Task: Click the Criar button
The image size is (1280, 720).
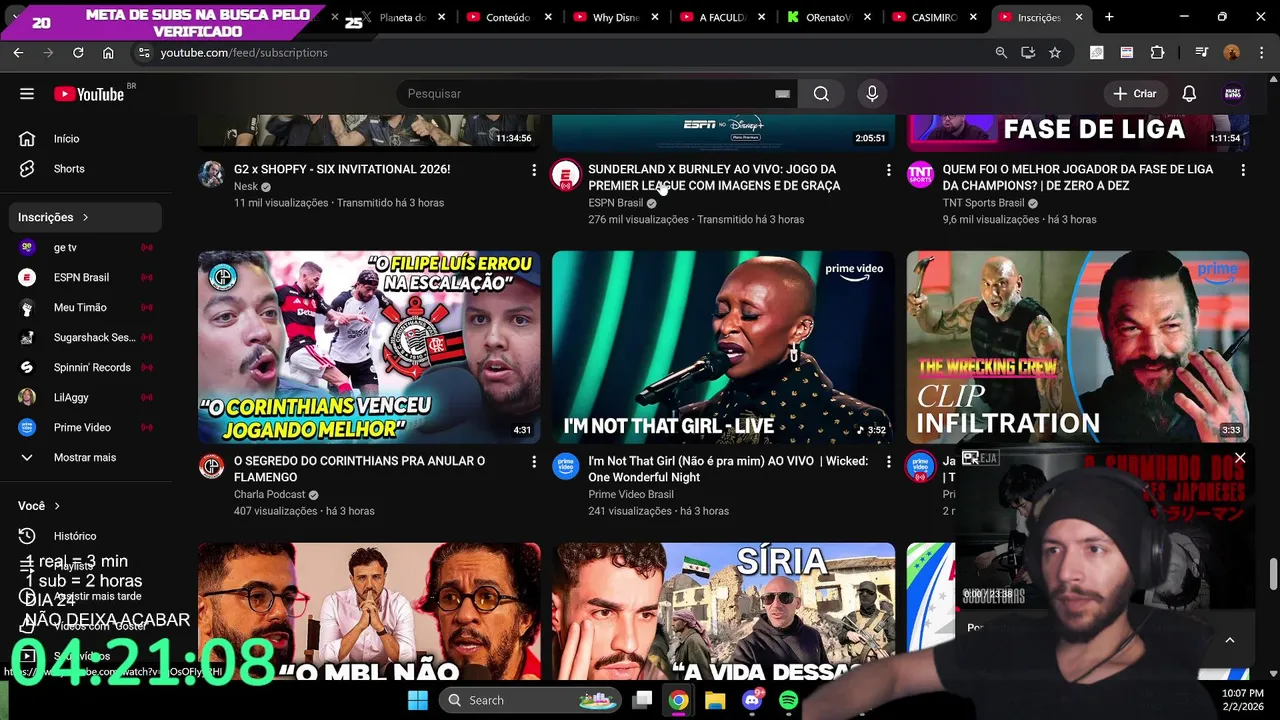Action: point(1134,94)
